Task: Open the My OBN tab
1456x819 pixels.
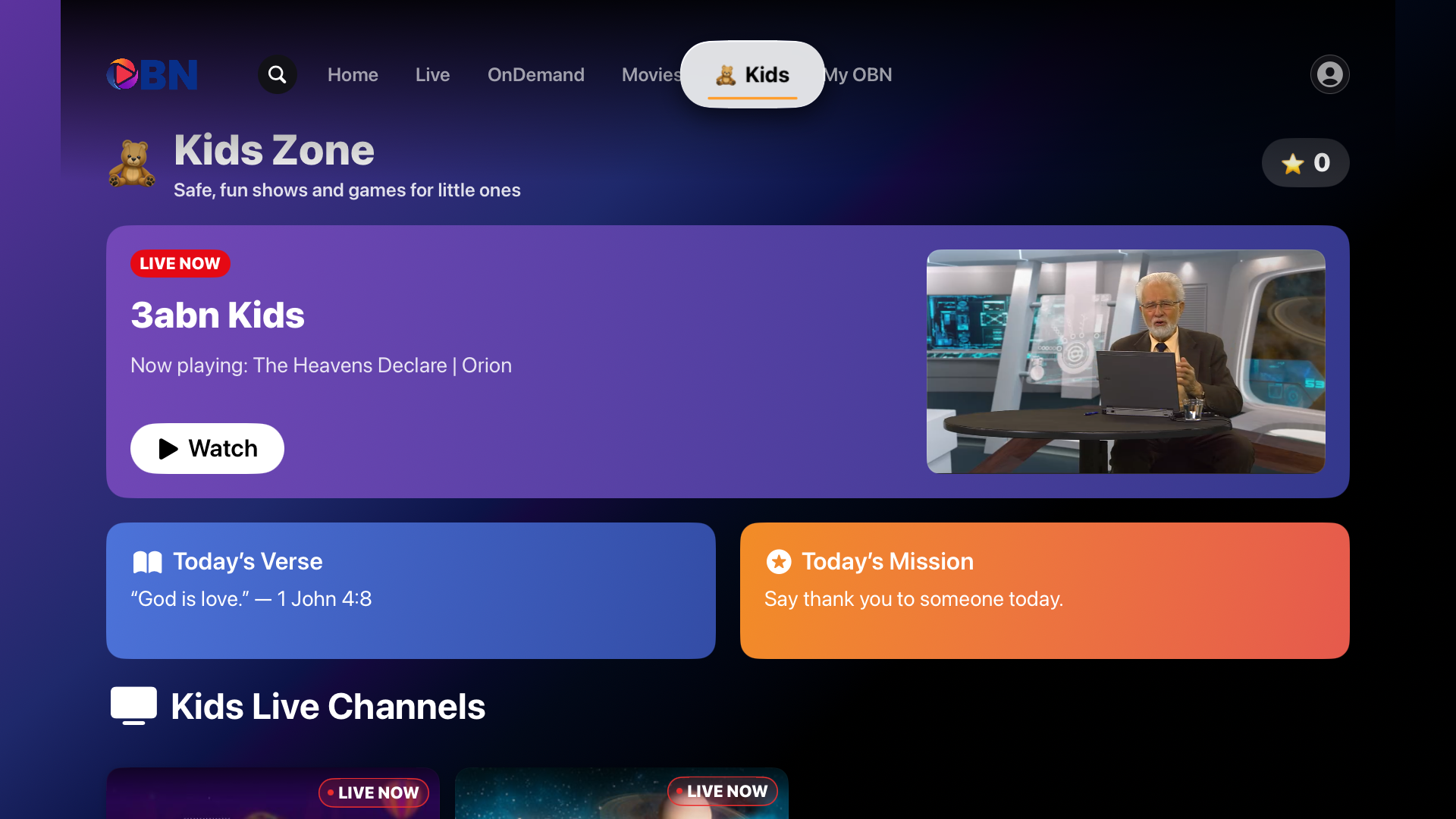Action: click(858, 74)
